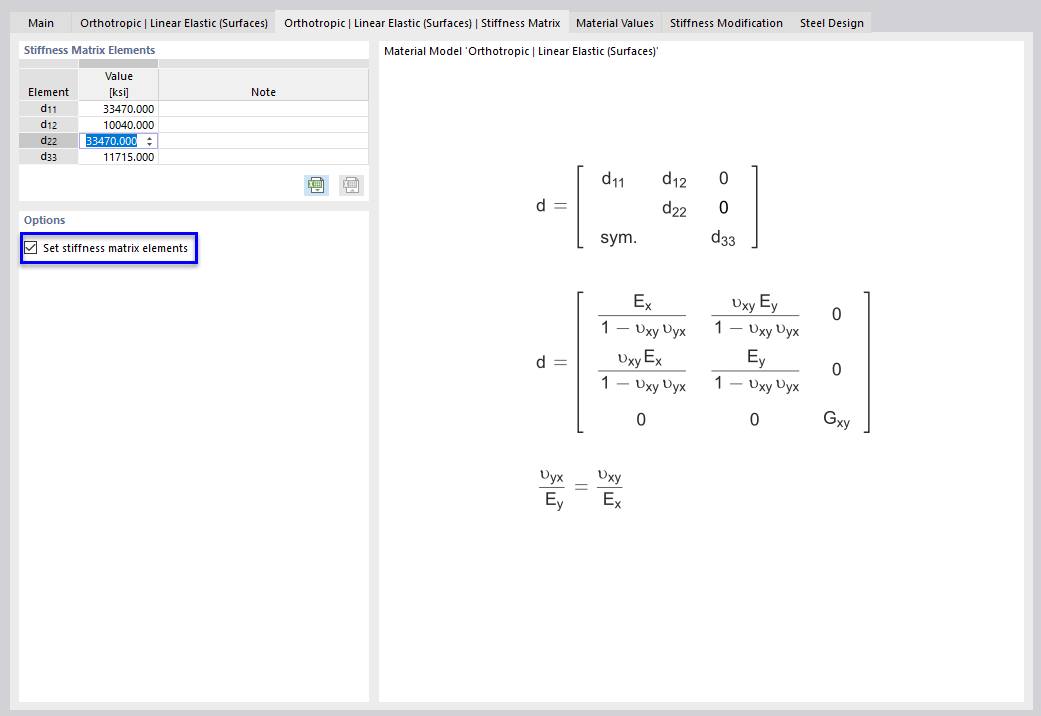Disable Set stiffness matrix elements option
This screenshot has height=716, width=1041.
[30, 247]
